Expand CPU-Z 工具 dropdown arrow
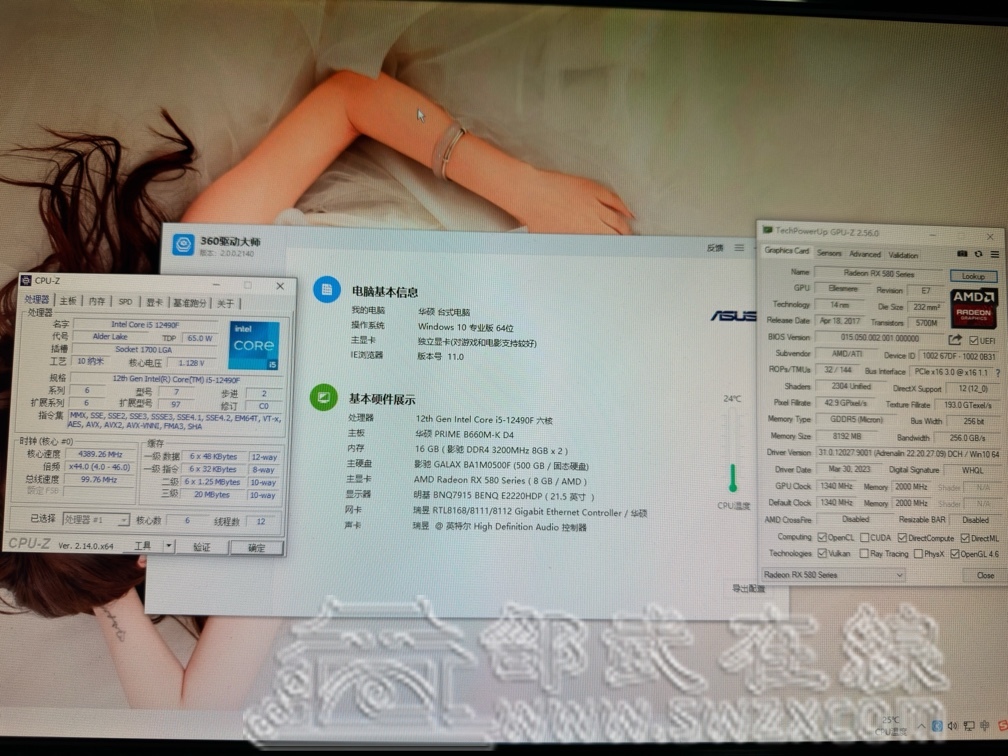 tap(168, 546)
